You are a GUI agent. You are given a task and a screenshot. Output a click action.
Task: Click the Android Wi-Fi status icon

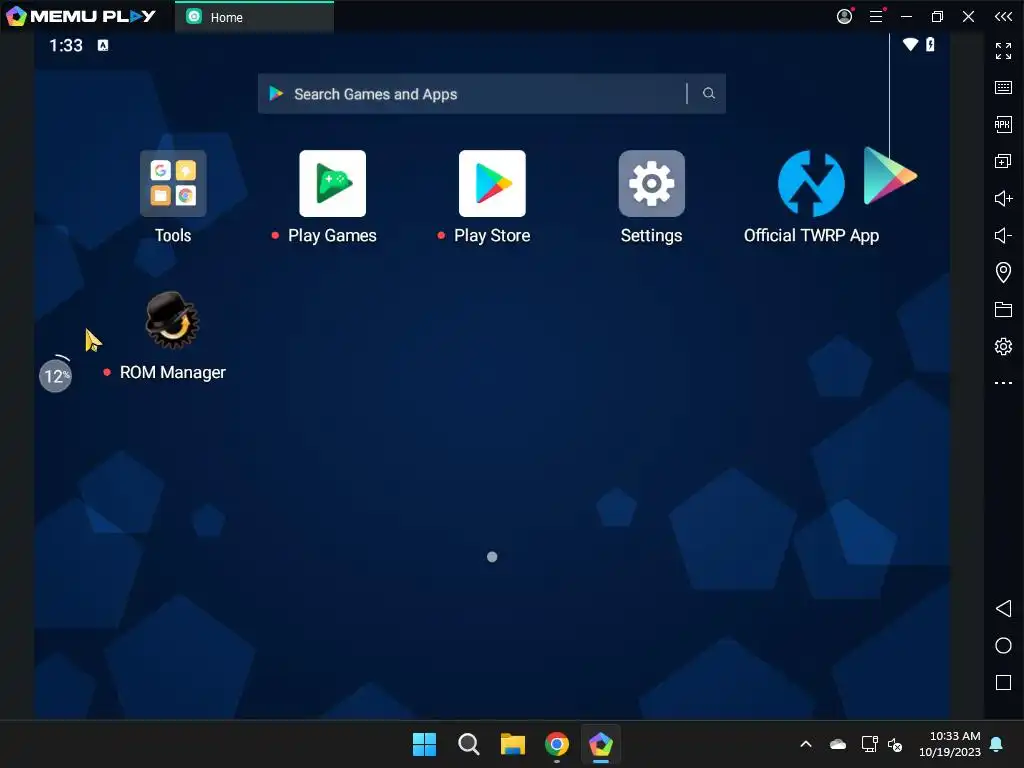pos(910,44)
